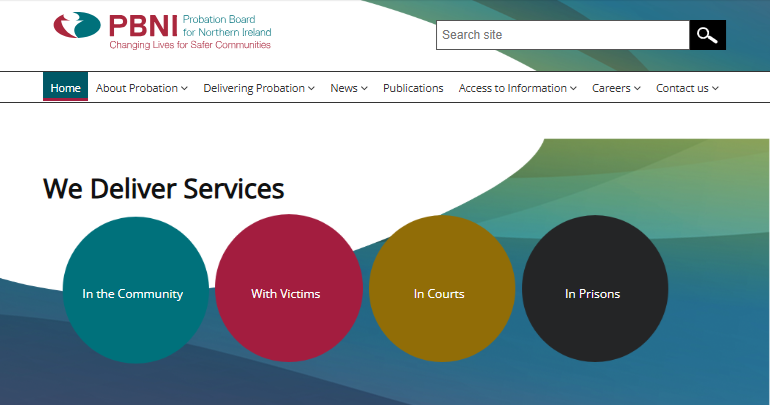Open the News menu item
This screenshot has height=405, width=770.
344,88
